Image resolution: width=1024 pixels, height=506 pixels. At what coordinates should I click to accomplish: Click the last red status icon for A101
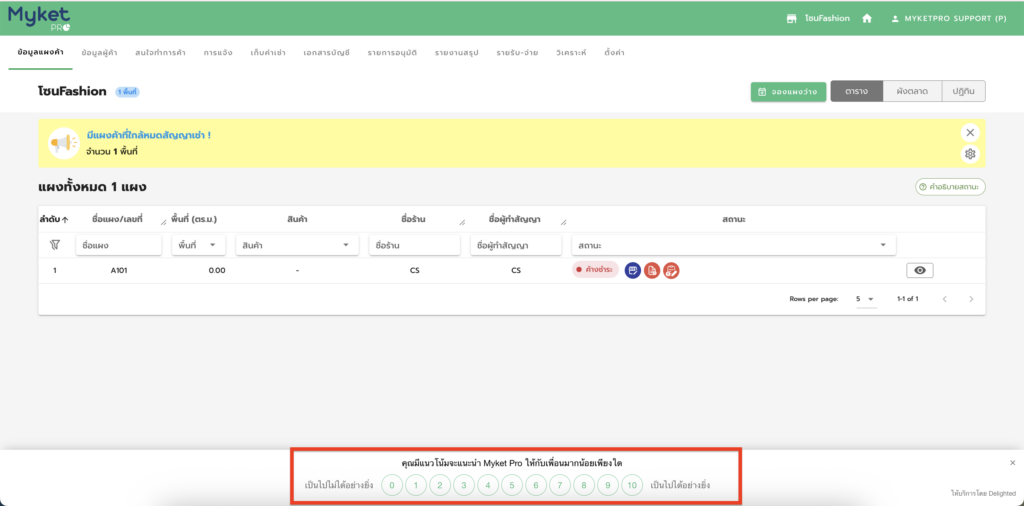671,270
